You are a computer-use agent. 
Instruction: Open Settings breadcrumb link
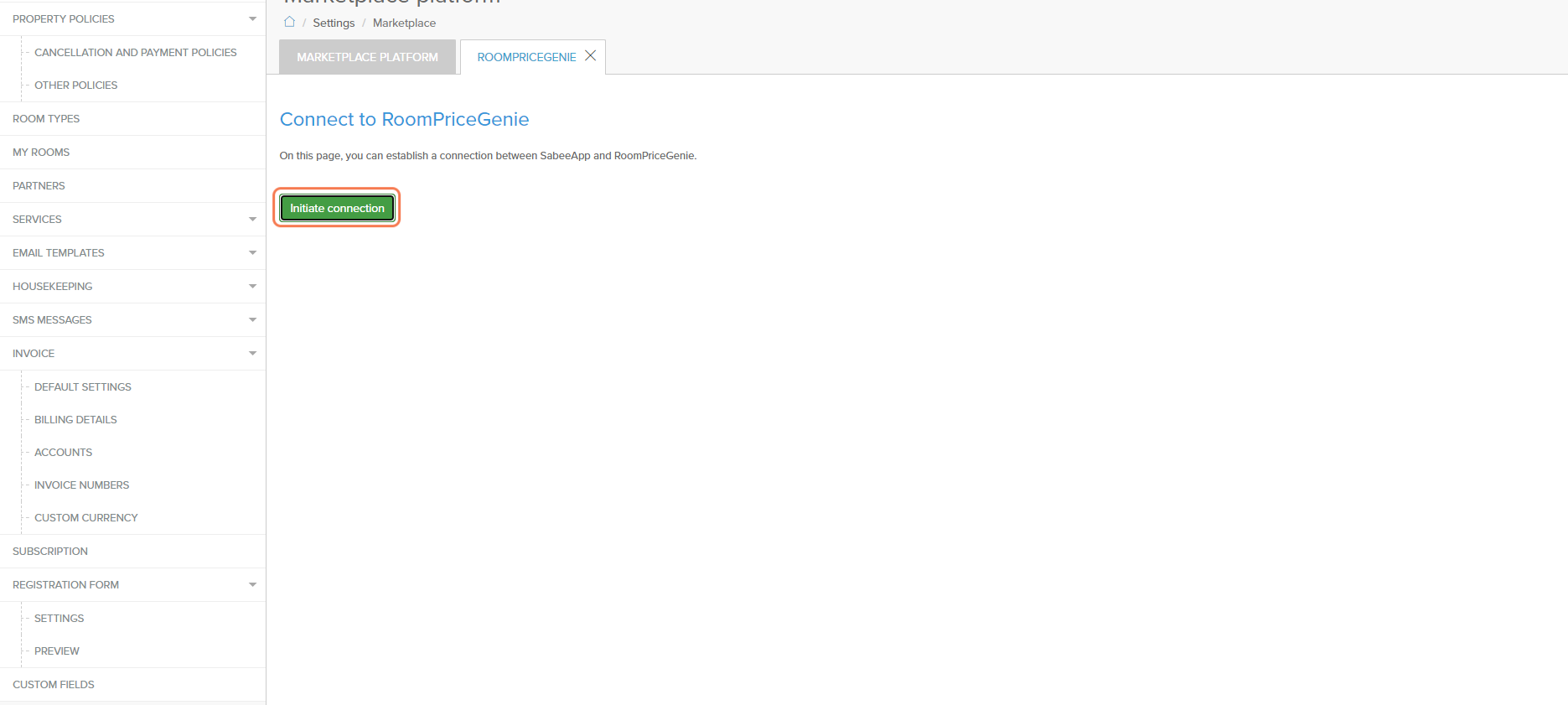pos(334,23)
